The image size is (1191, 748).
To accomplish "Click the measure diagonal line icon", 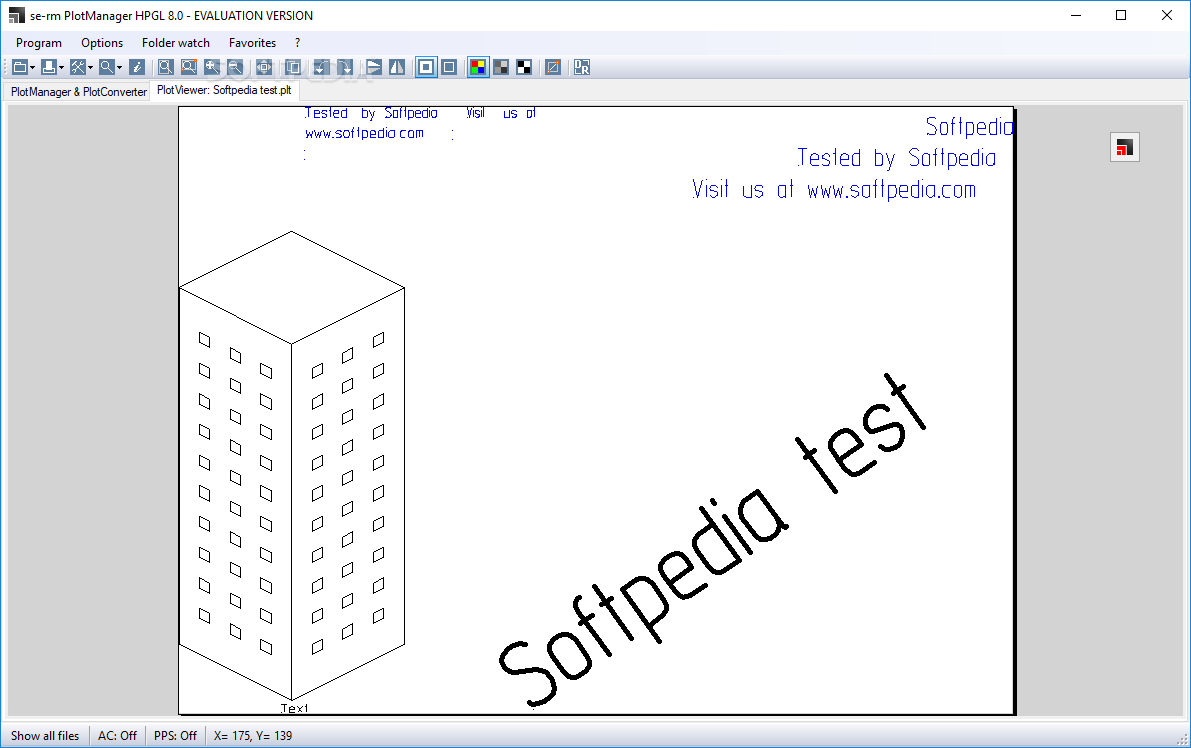I will pos(553,68).
